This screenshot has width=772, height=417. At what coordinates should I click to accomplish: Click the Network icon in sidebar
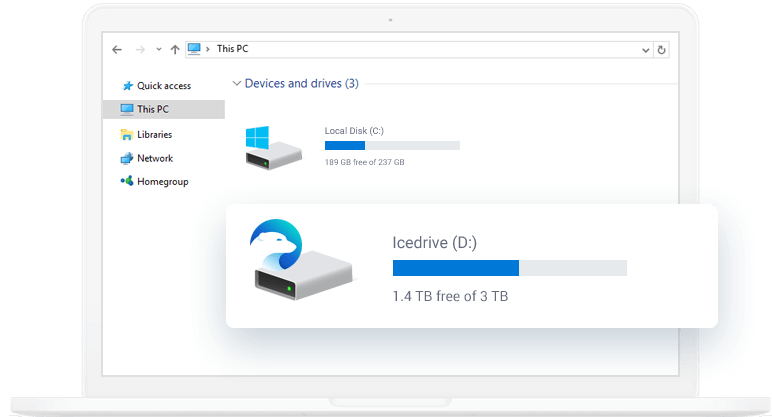pos(127,158)
